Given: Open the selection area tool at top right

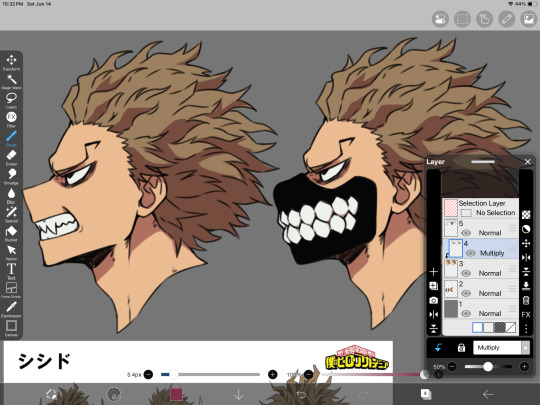Looking at the screenshot, I should [462, 19].
